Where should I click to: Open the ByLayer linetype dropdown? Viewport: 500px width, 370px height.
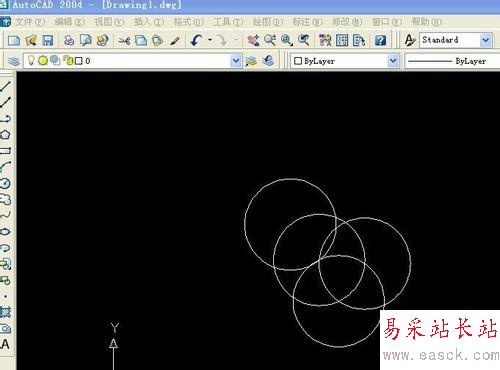tap(452, 61)
